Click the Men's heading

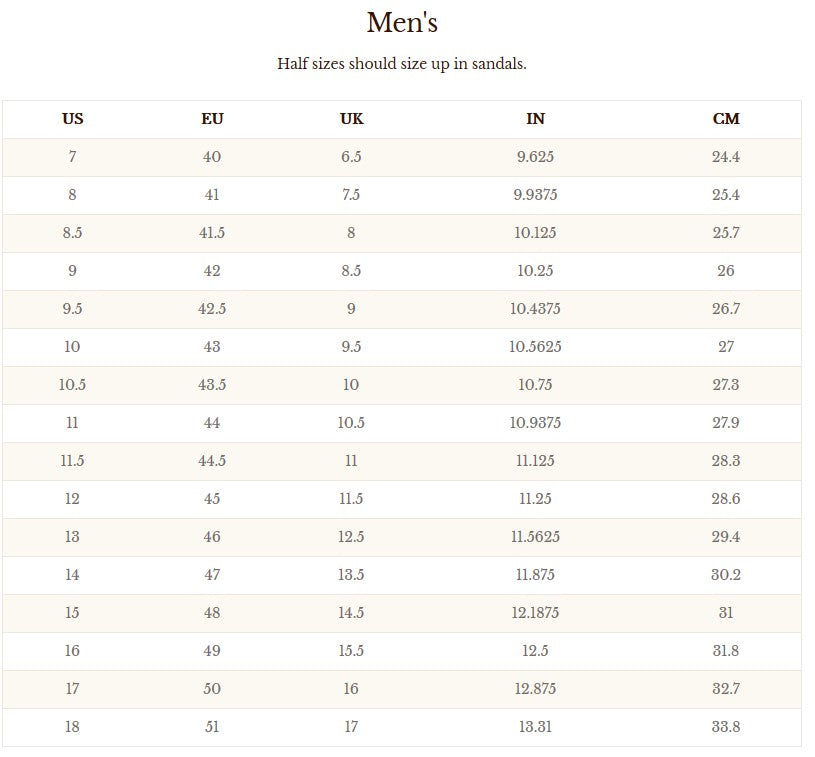point(402,23)
